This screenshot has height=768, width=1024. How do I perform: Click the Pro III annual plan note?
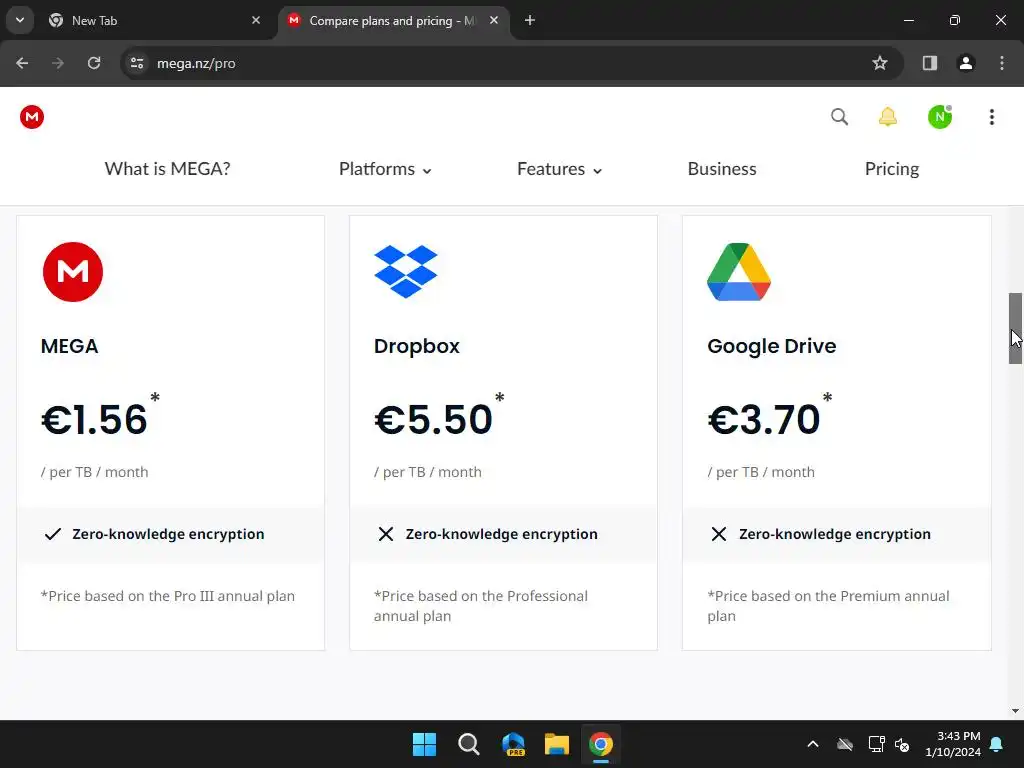click(168, 596)
